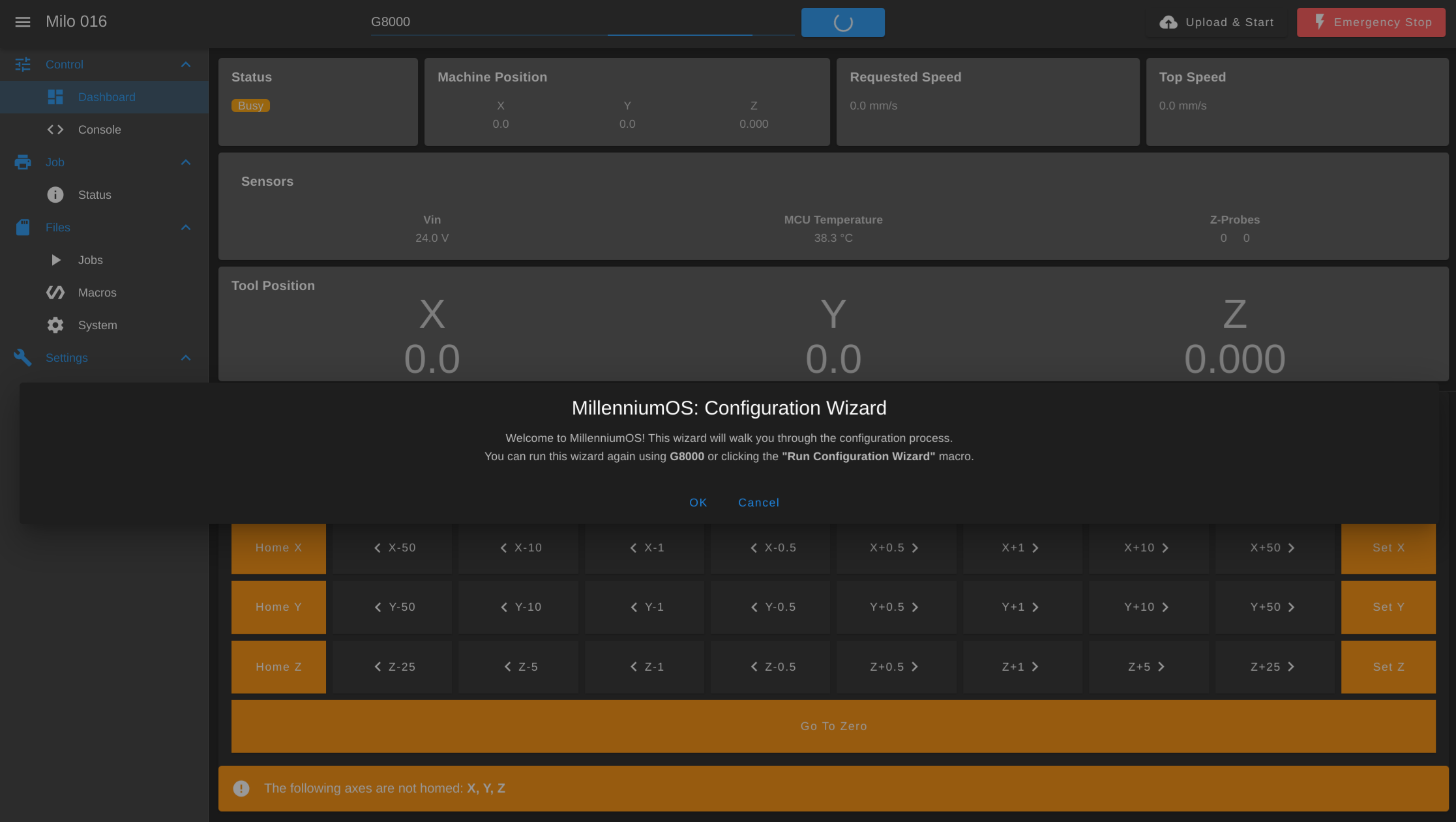
Task: Jog X-1 button
Action: click(644, 548)
